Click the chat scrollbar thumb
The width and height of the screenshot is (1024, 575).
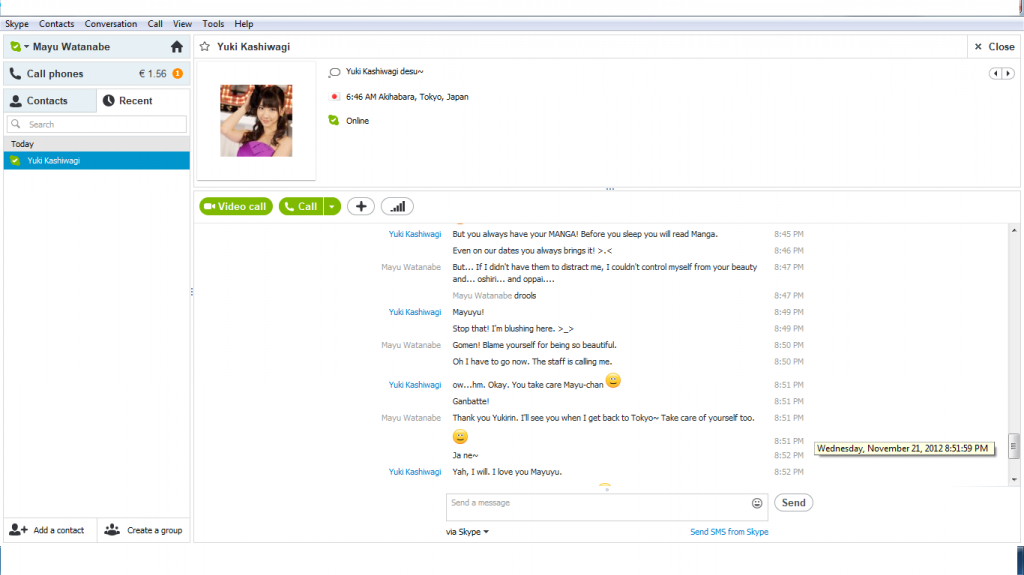pos(1014,446)
